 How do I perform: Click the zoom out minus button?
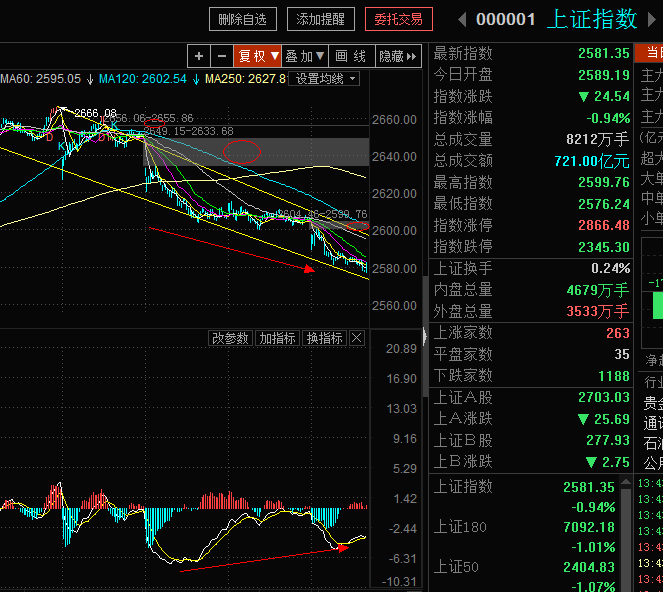[x=220, y=57]
